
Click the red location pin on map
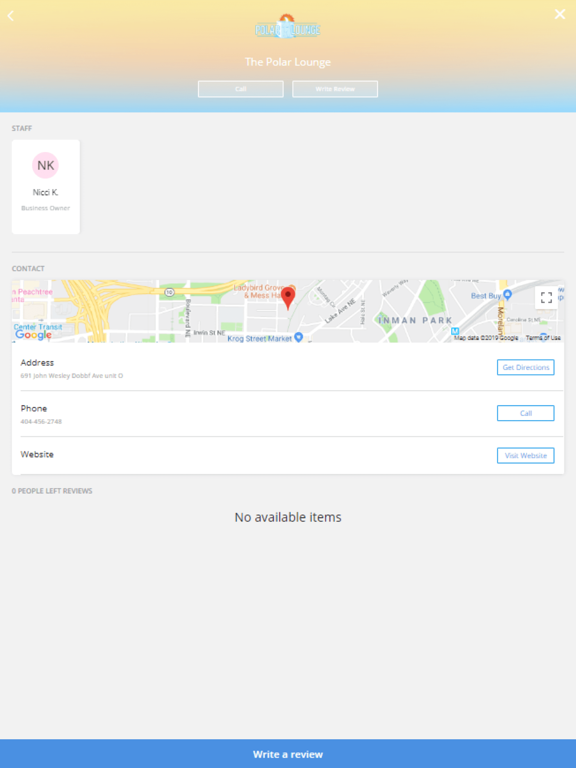point(288,298)
